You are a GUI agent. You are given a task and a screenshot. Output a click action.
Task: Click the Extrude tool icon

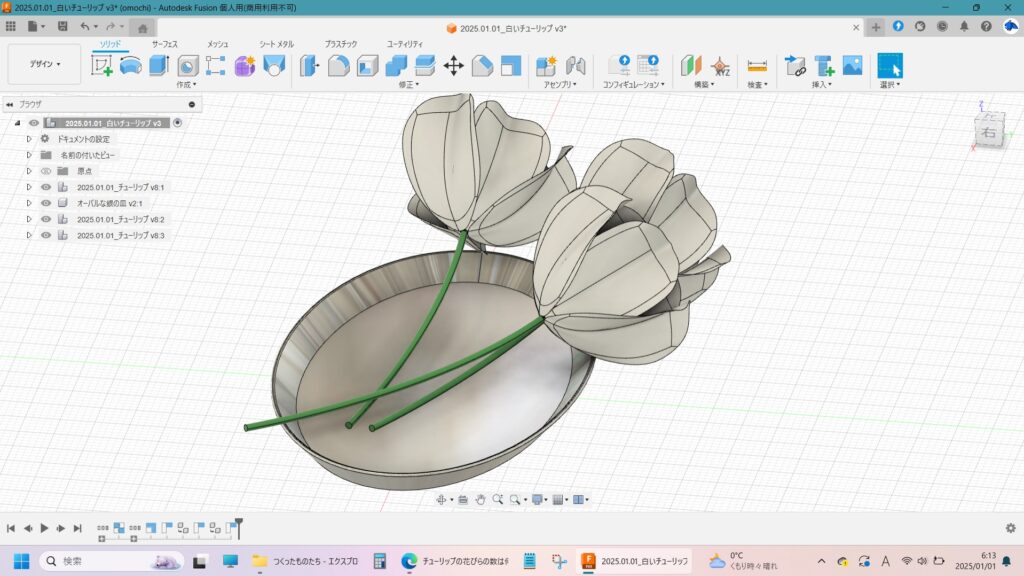159,66
